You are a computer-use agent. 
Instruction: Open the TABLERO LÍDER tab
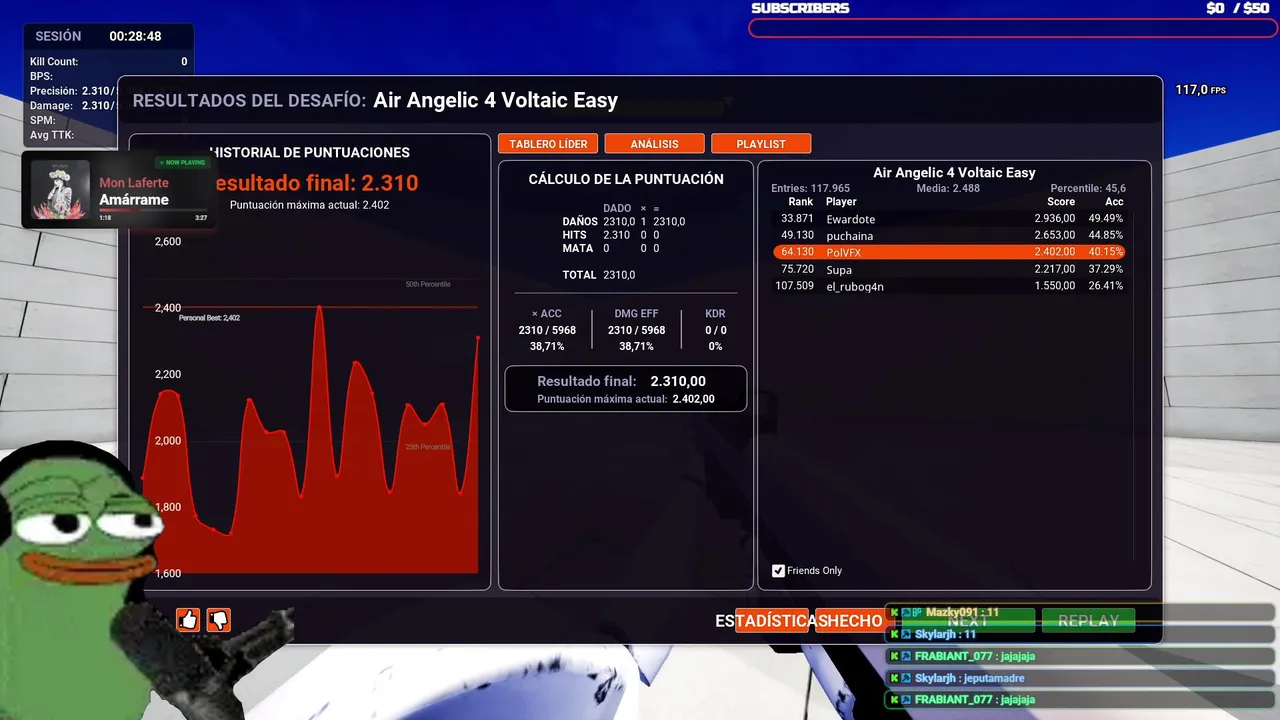(x=548, y=144)
